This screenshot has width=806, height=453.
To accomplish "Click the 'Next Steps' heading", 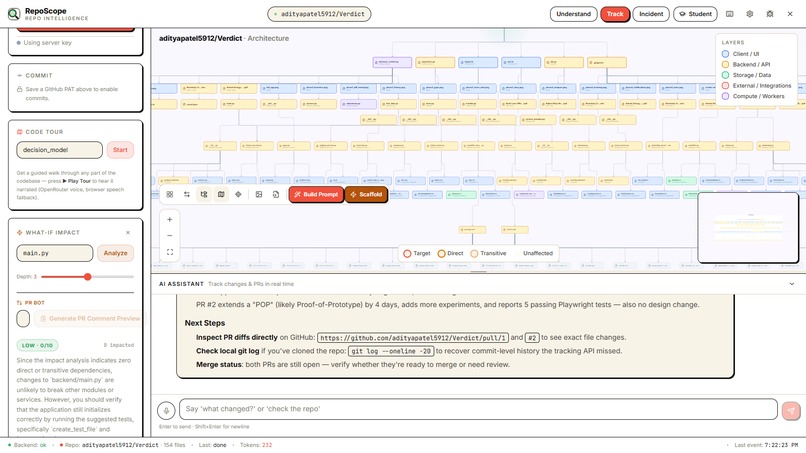I will coord(205,323).
